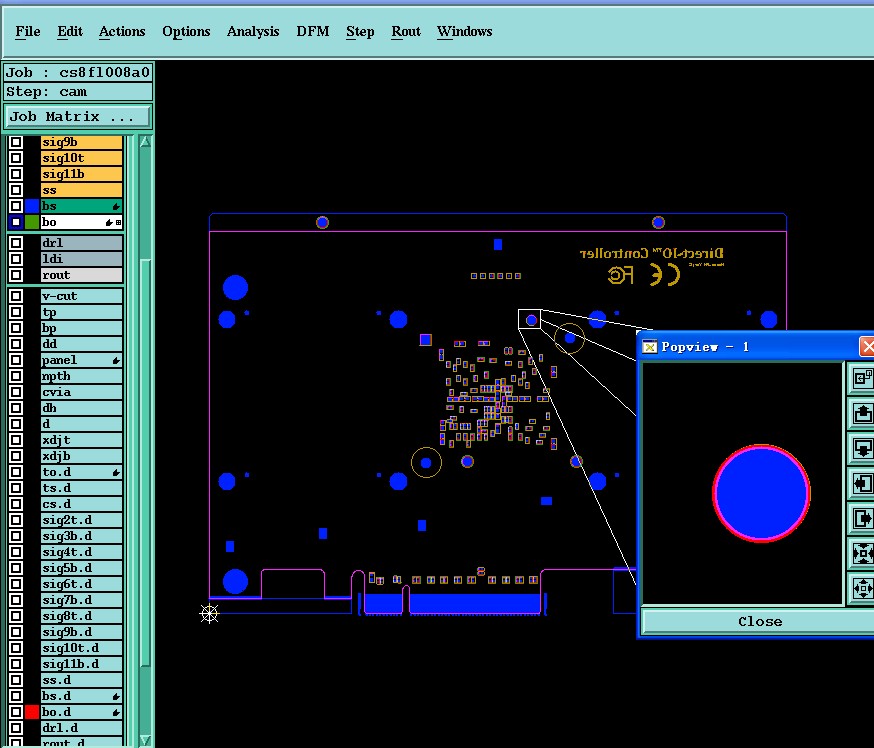Open the Job Matrix panel
The width and height of the screenshot is (874, 748).
[77, 116]
